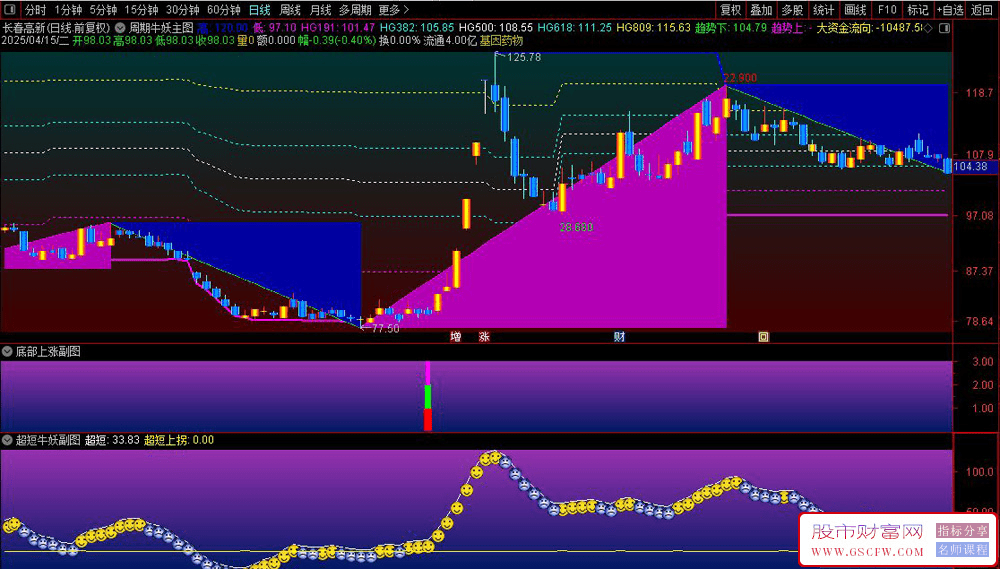The width and height of the screenshot is (1000, 569).
Task: Click the HG618: 111.25 indicator value
Action: pos(575,28)
